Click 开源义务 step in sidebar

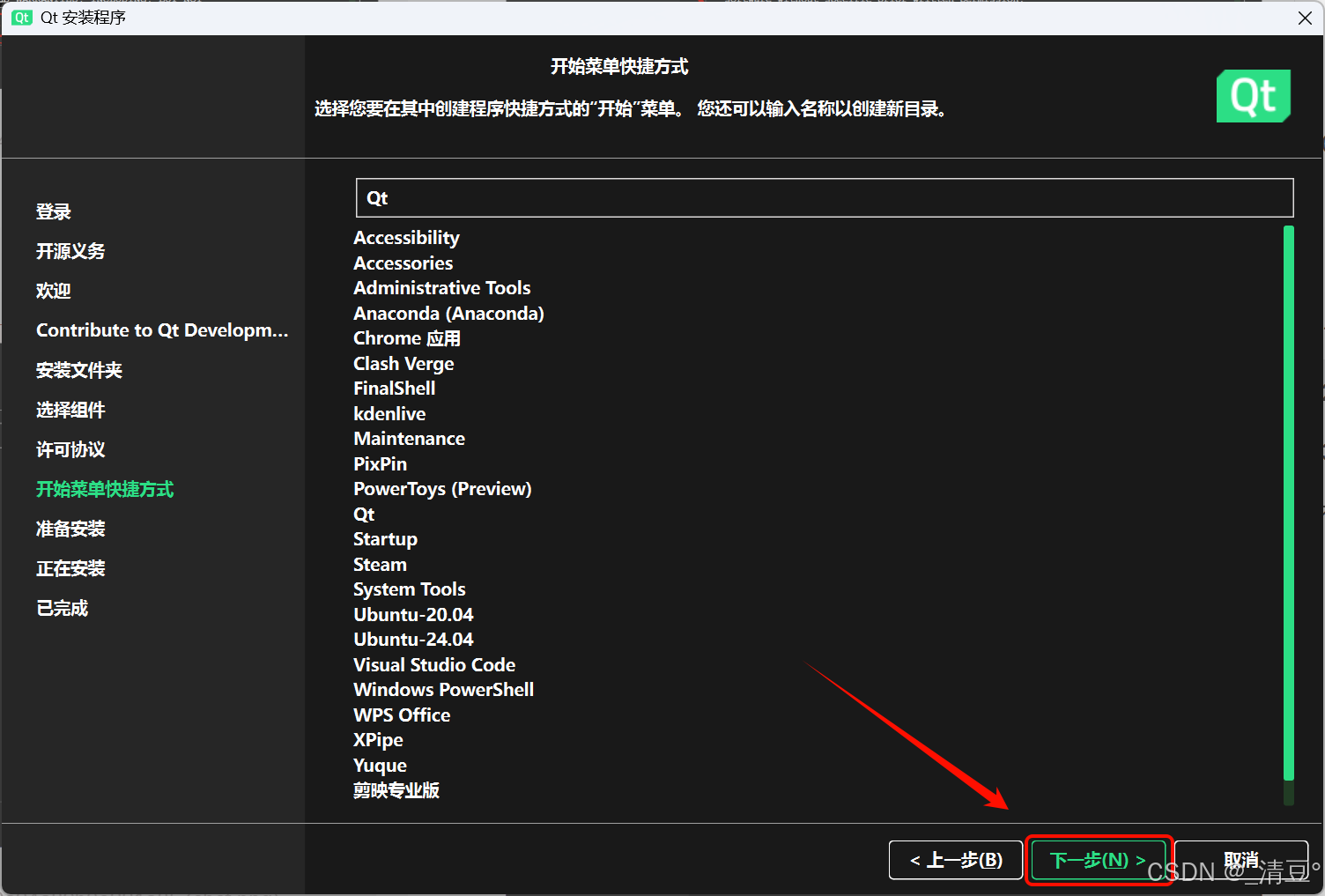(x=70, y=251)
